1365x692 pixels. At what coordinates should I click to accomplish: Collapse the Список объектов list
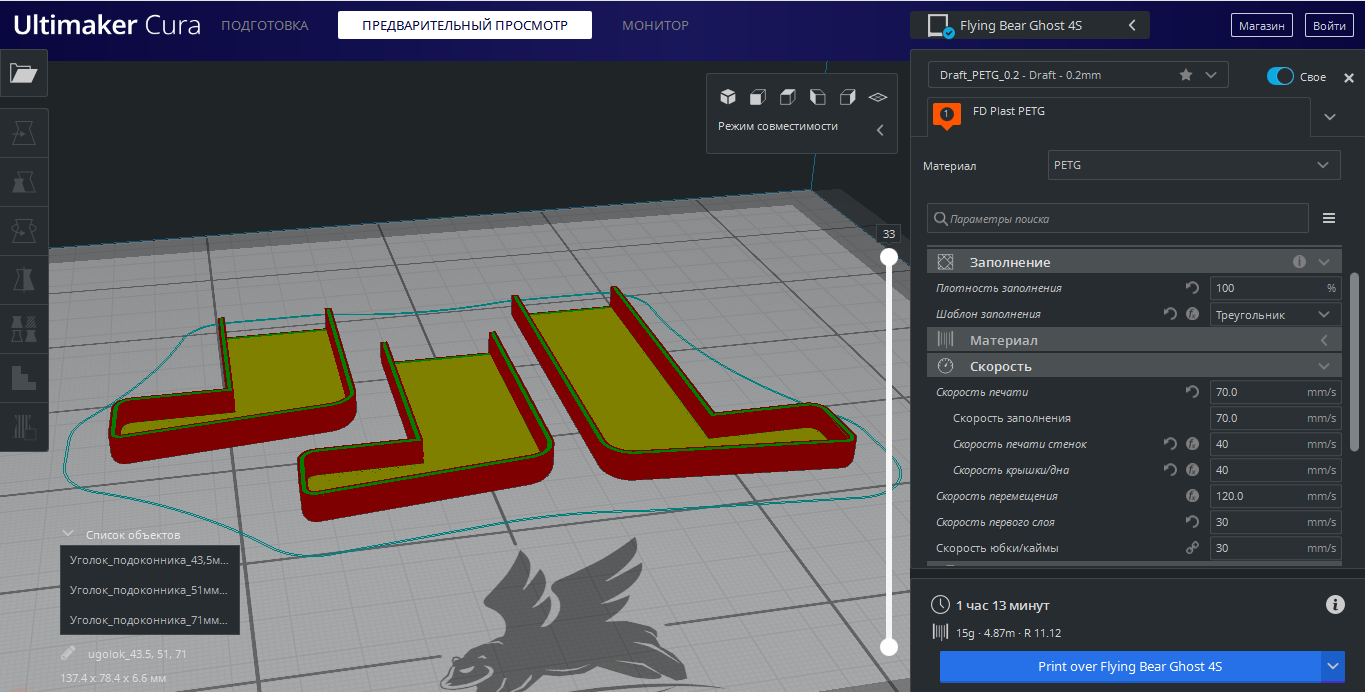pyautogui.click(x=68, y=534)
